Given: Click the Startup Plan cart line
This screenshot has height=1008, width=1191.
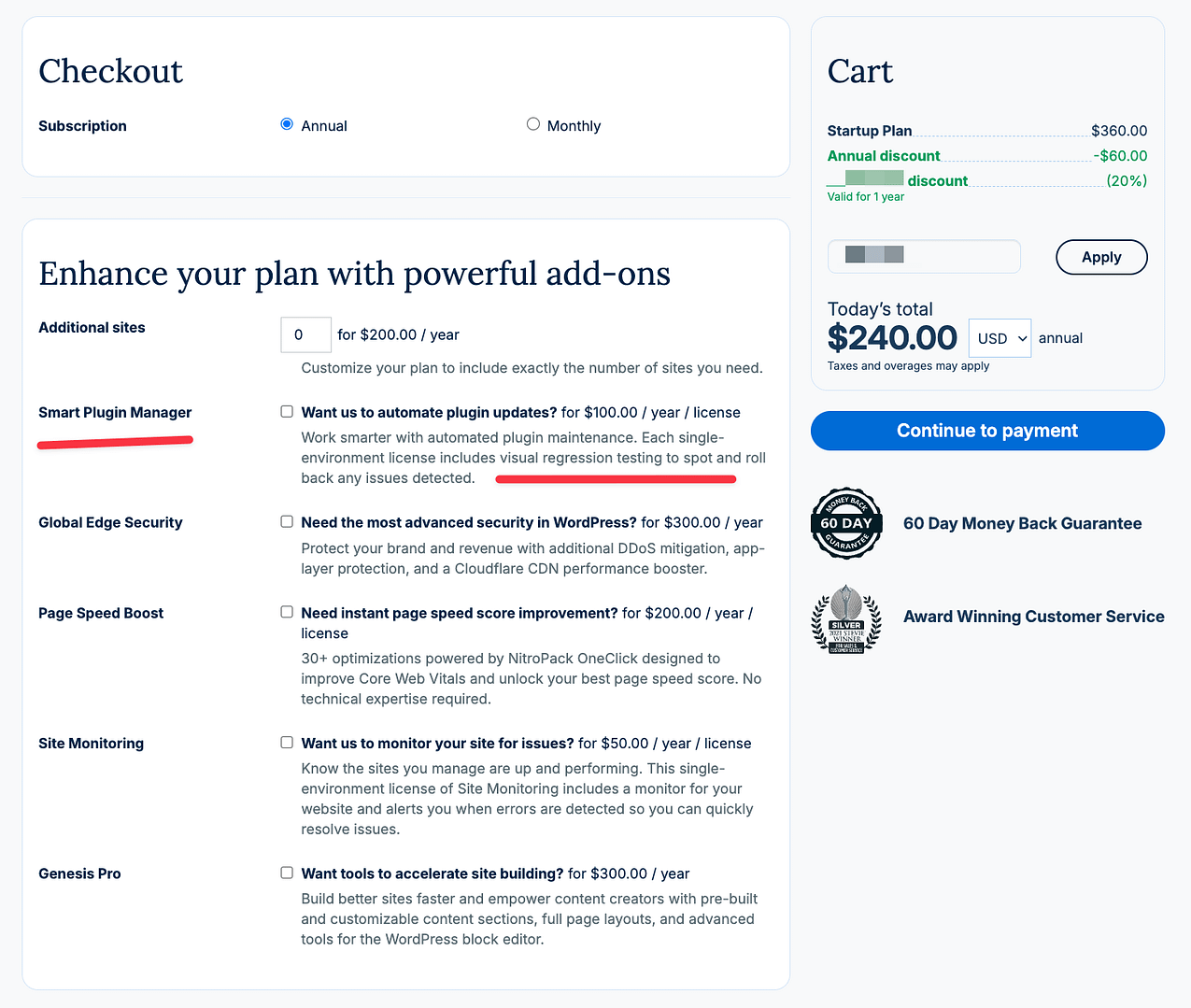Looking at the screenshot, I should pos(987,131).
